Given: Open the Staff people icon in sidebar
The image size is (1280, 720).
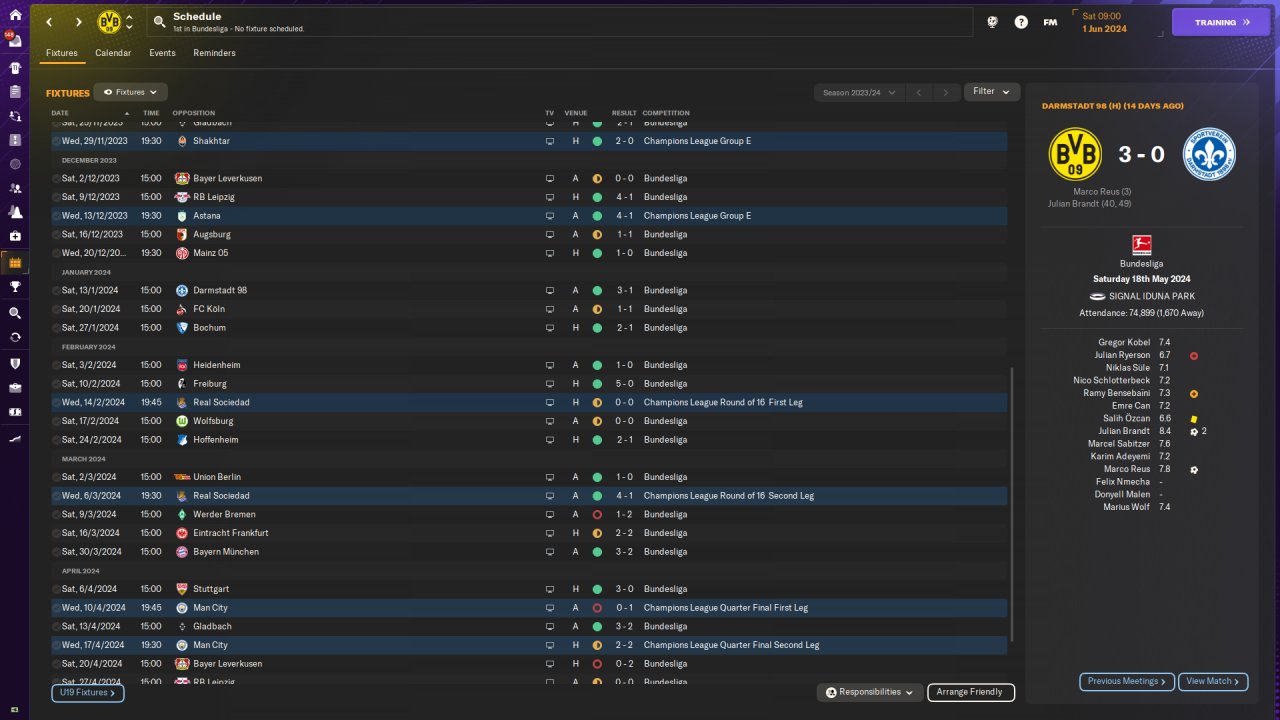Looking at the screenshot, I should (15, 187).
